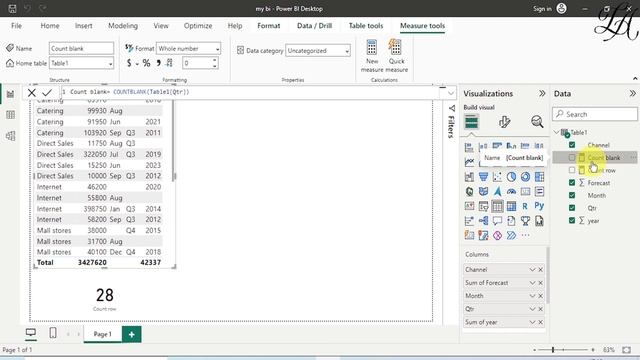Open Channel column well dropdown arrow
This screenshot has width=640, height=360.
pyautogui.click(x=532, y=269)
